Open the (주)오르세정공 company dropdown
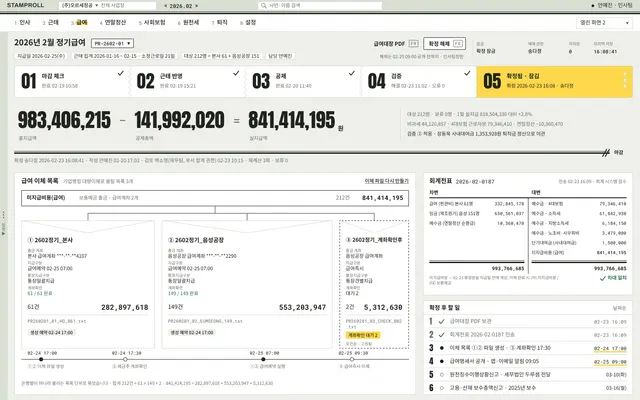This screenshot has height=400, width=640. point(80,6)
